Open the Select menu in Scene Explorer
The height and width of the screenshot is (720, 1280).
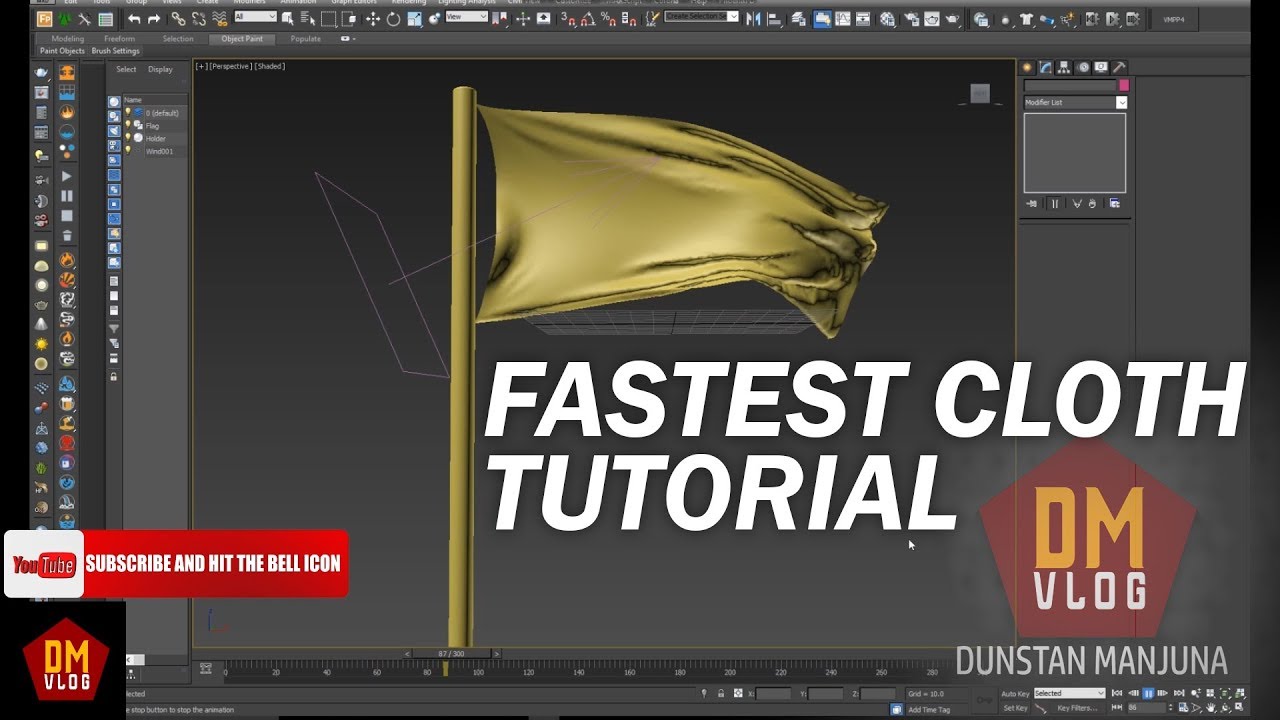click(x=126, y=69)
